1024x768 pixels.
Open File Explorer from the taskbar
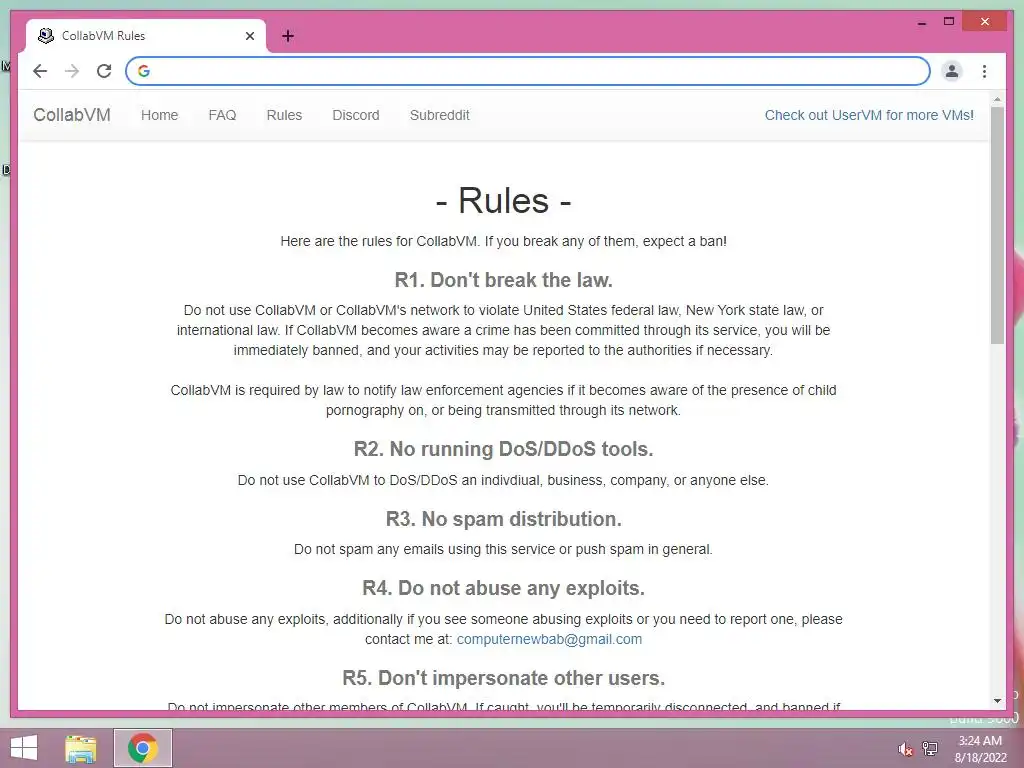[81, 748]
